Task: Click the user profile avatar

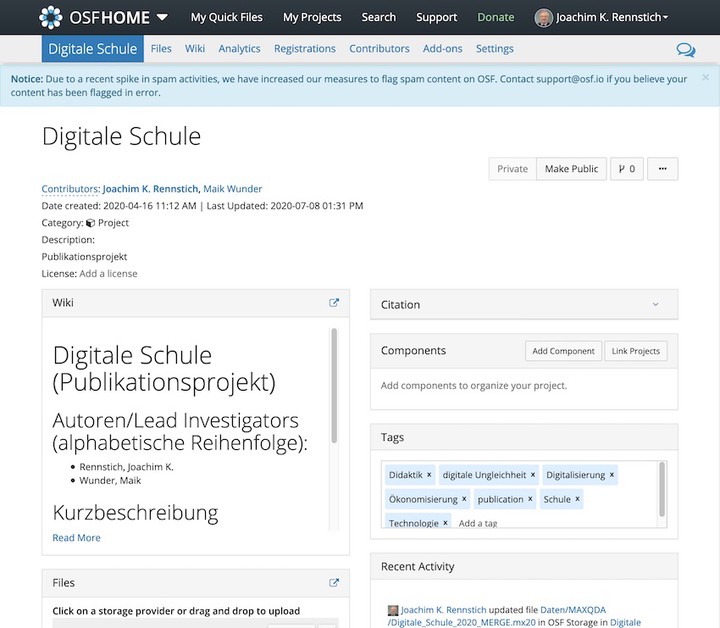Action: click(x=543, y=18)
